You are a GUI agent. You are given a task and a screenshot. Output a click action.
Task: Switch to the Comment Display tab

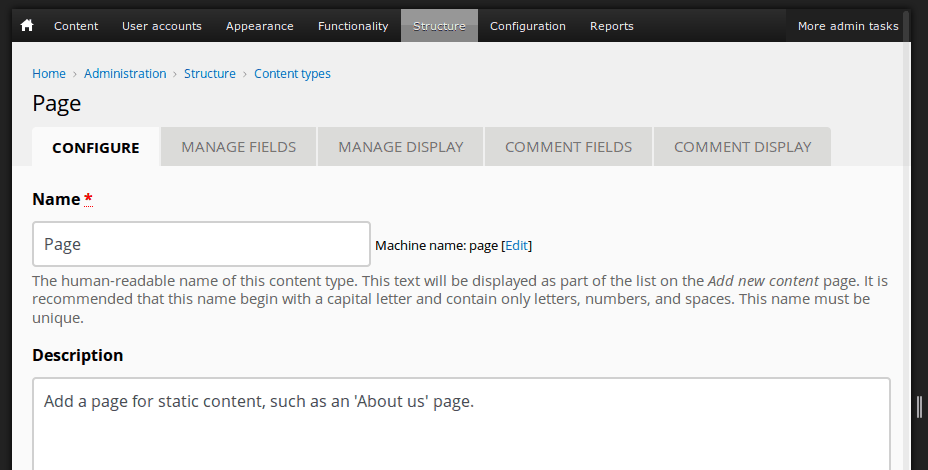pyautogui.click(x=742, y=147)
